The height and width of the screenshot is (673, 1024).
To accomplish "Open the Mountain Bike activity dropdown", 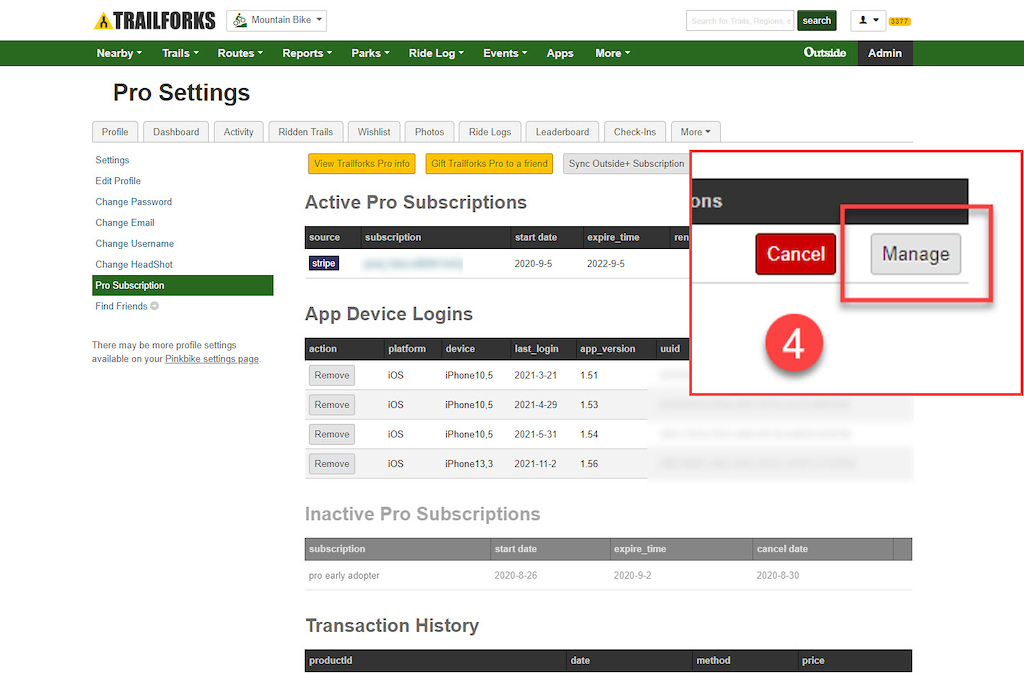I will pos(276,20).
